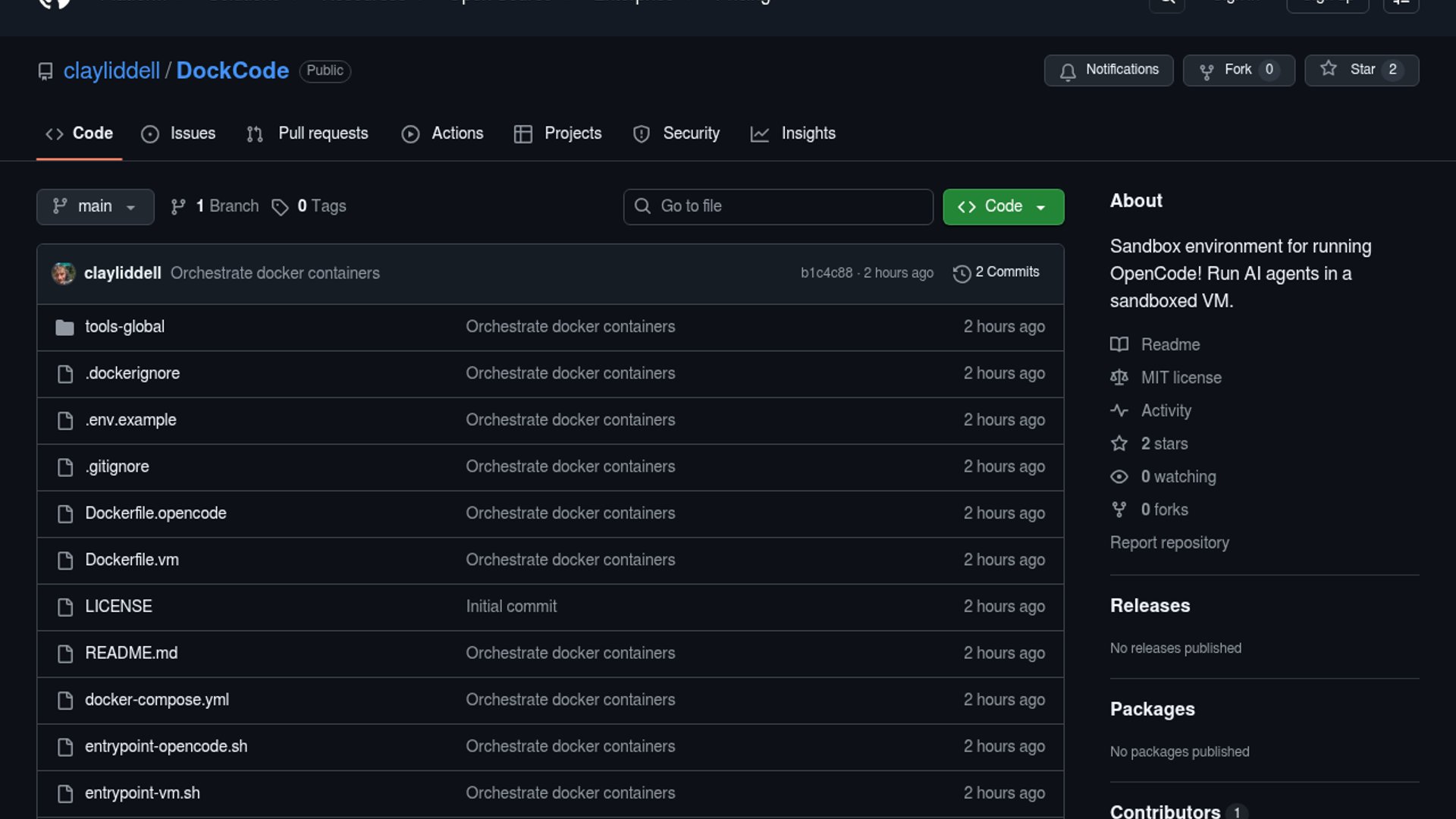
Task: Click the clayliddell avatar image
Action: (64, 273)
